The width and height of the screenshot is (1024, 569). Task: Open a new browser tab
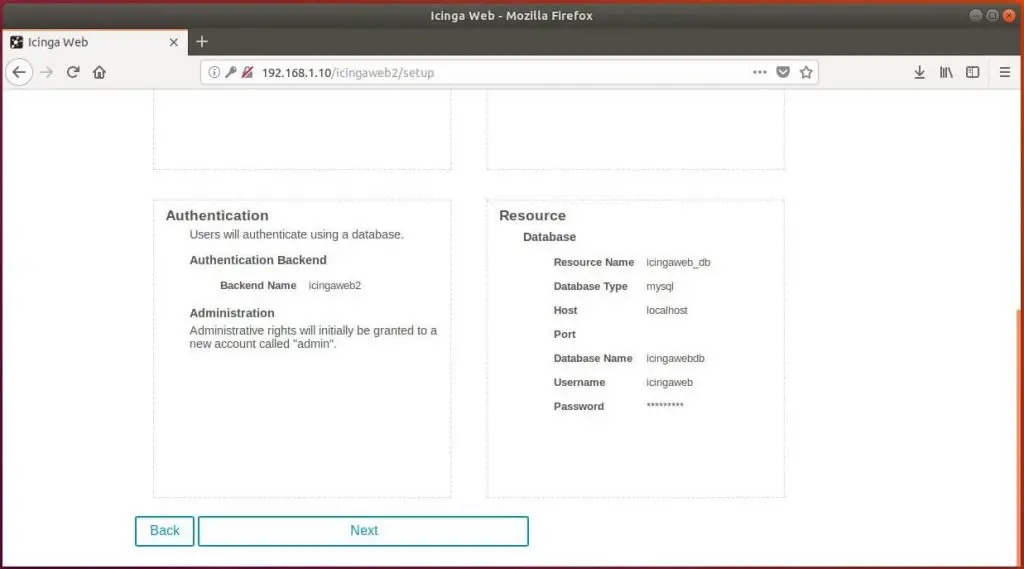[x=202, y=42]
